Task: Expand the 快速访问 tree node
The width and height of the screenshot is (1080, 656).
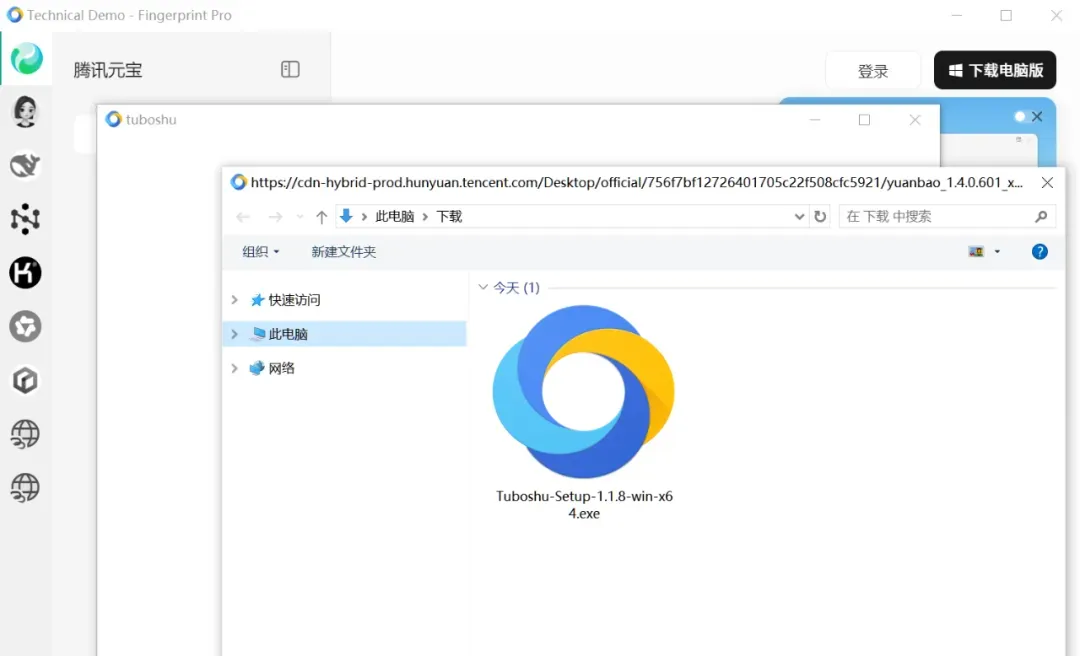Action: click(234, 300)
